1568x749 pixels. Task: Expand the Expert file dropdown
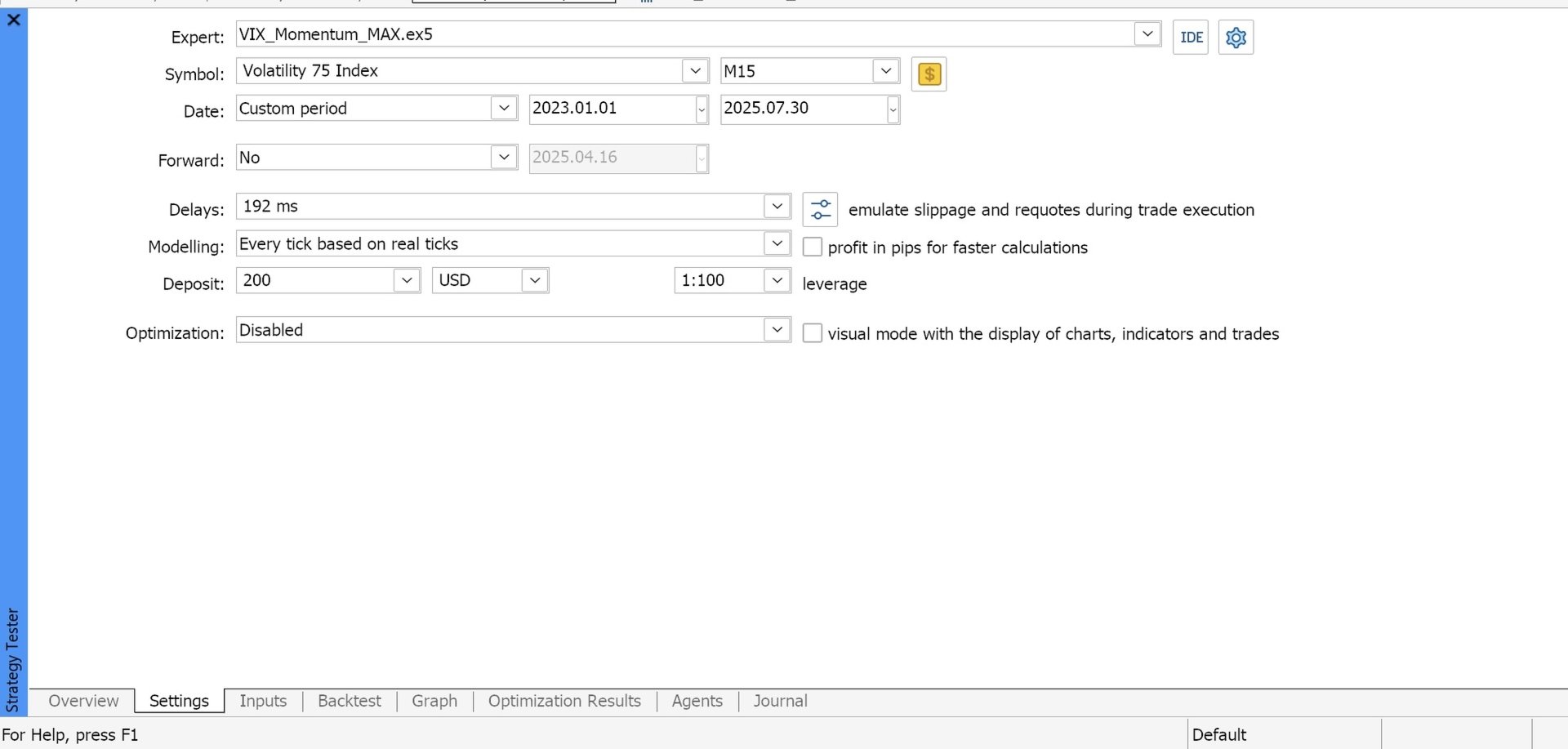point(1147,34)
